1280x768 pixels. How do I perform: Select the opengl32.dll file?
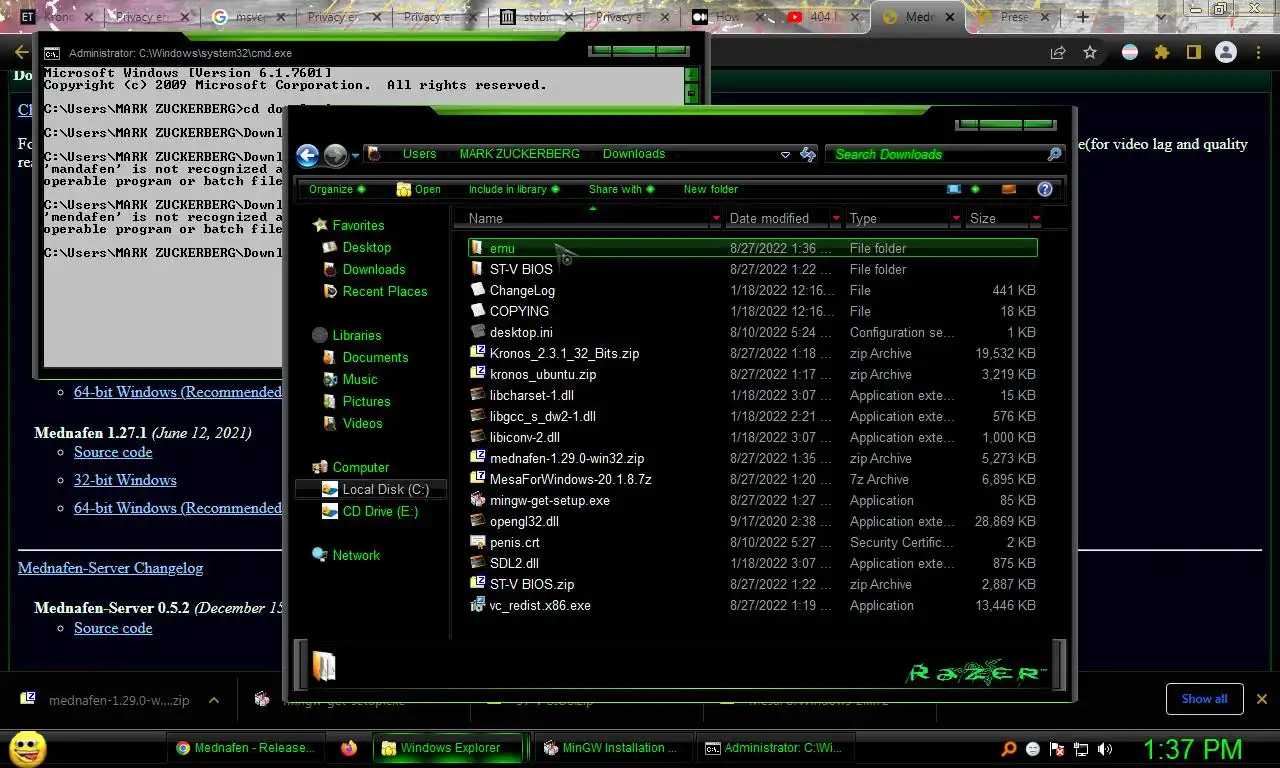pos(524,521)
